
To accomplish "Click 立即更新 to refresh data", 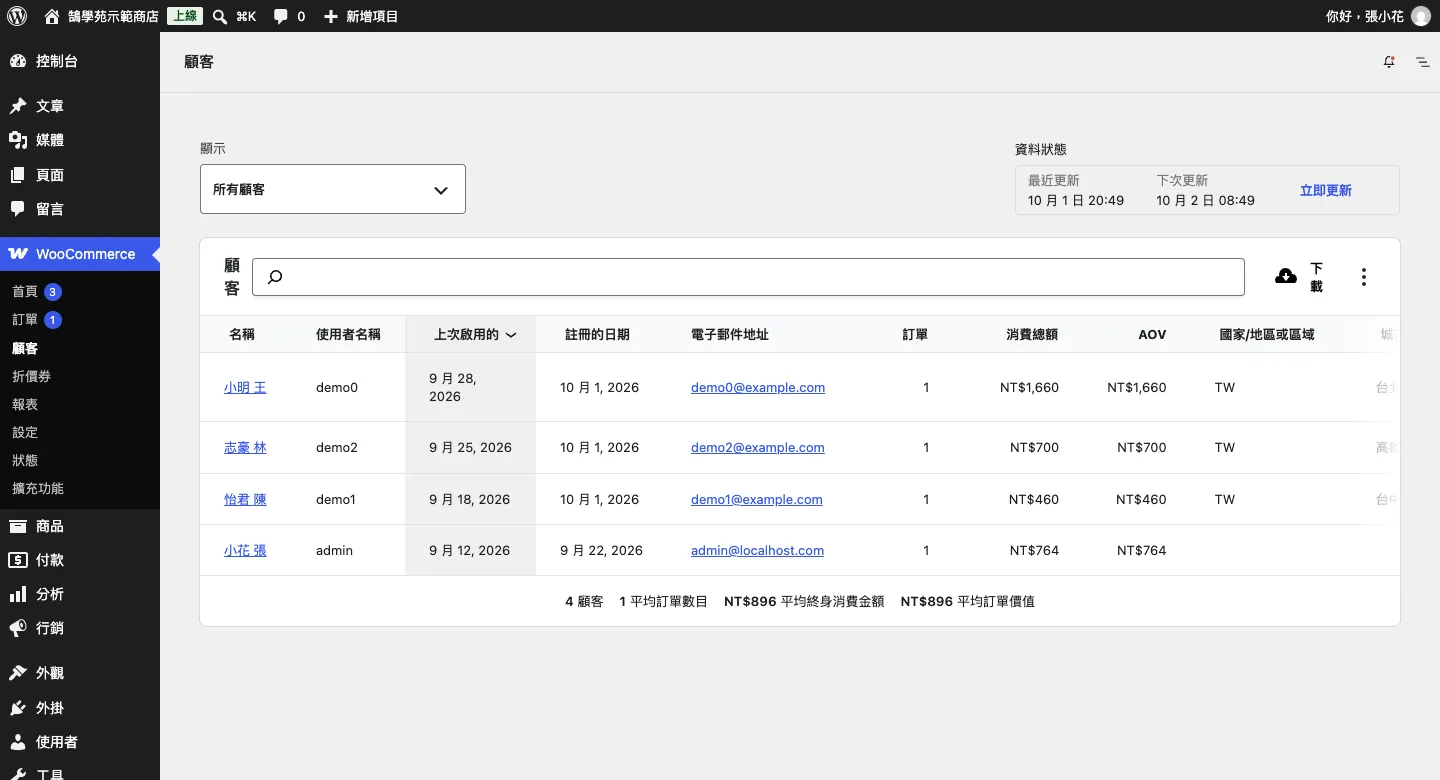I will (1325, 190).
